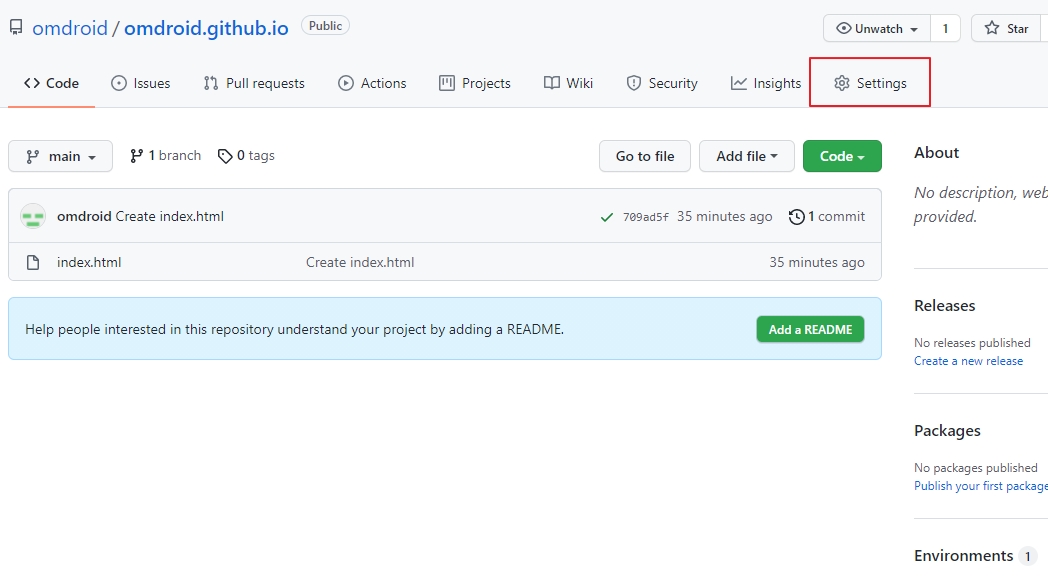Image resolution: width=1048 pixels, height=578 pixels.
Task: Open the 1 commit history link
Action: tap(827, 216)
